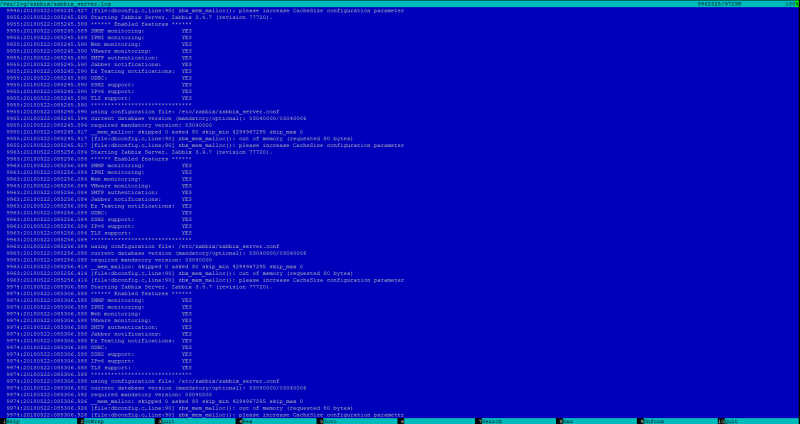
Task: Select the 9955 TLS support line
Action: tap(99, 98)
